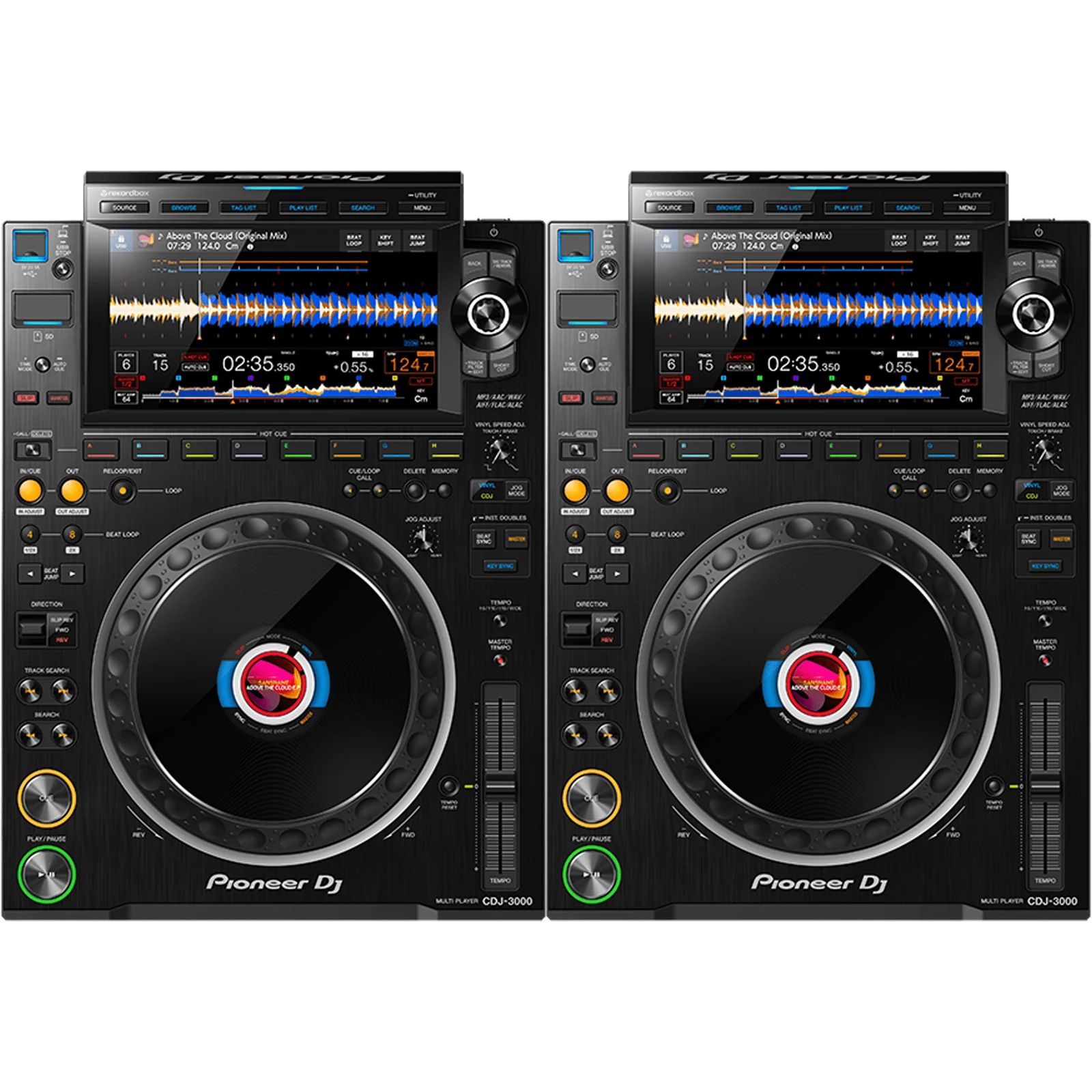Screen dimensions: 1092x1092
Task: Trigger Hot Cue C on the left deck
Action: point(199,450)
